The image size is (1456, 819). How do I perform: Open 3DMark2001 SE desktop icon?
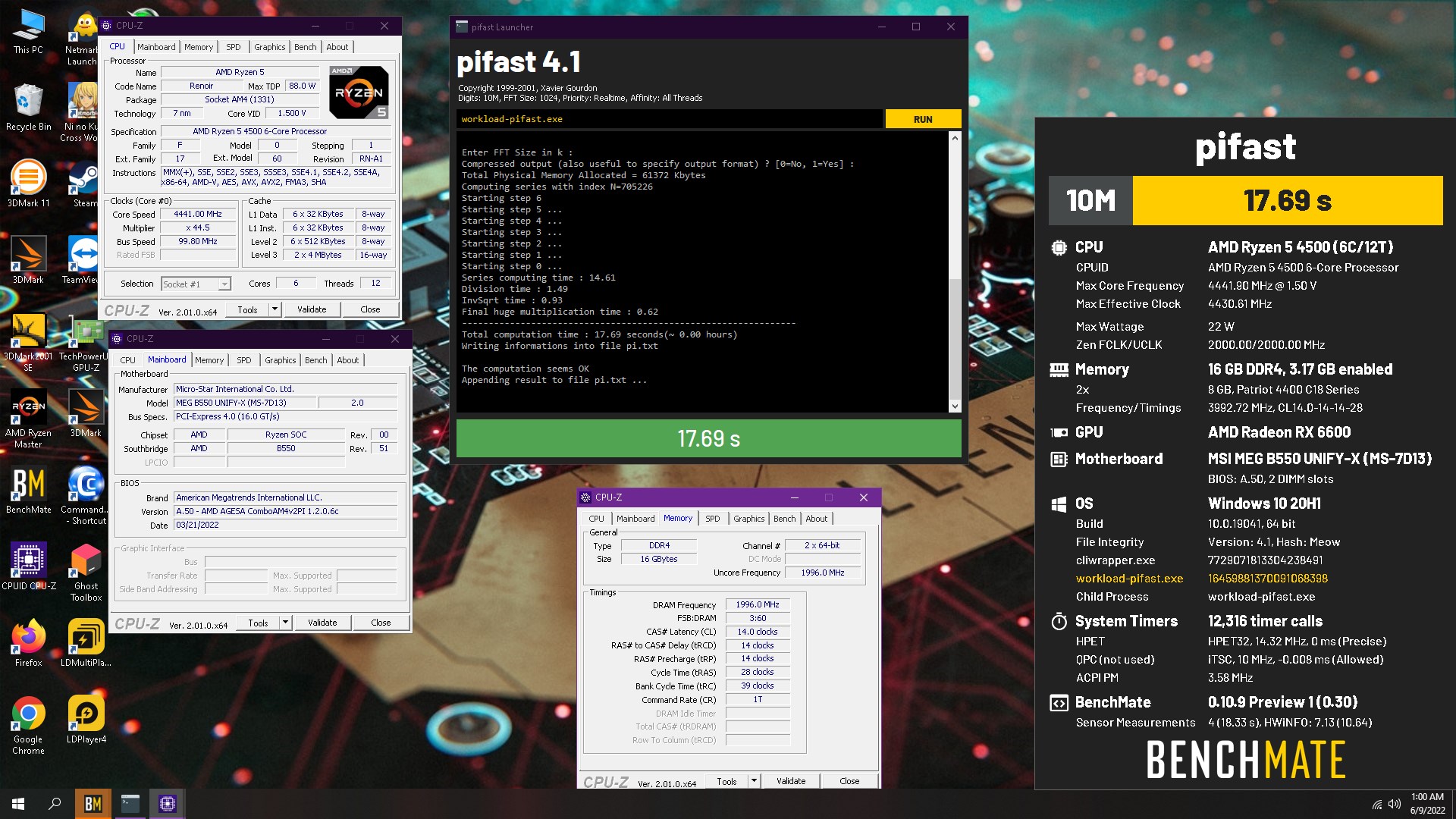click(28, 341)
